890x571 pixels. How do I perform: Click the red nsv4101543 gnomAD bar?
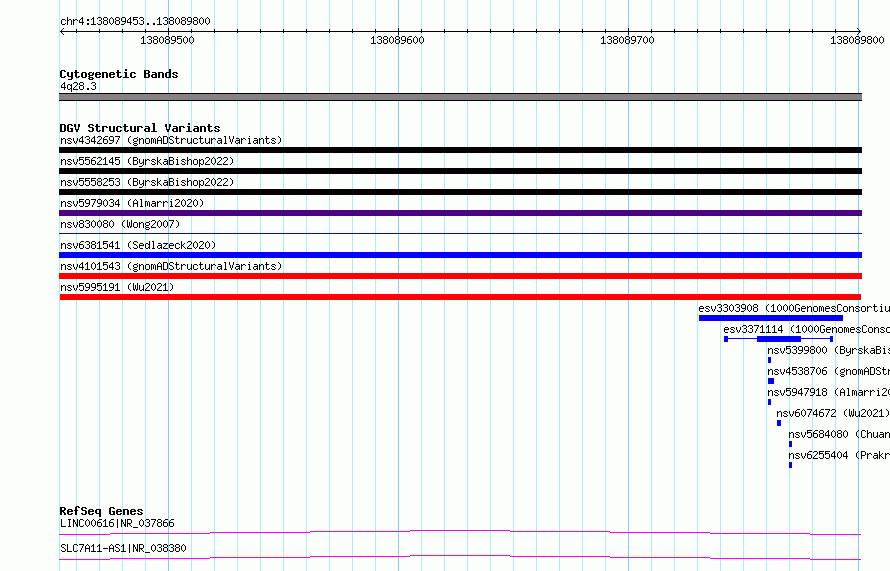pyautogui.click(x=460, y=276)
